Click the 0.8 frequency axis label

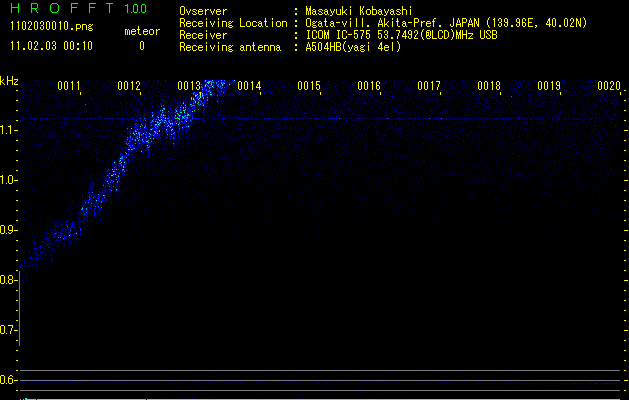point(8,280)
